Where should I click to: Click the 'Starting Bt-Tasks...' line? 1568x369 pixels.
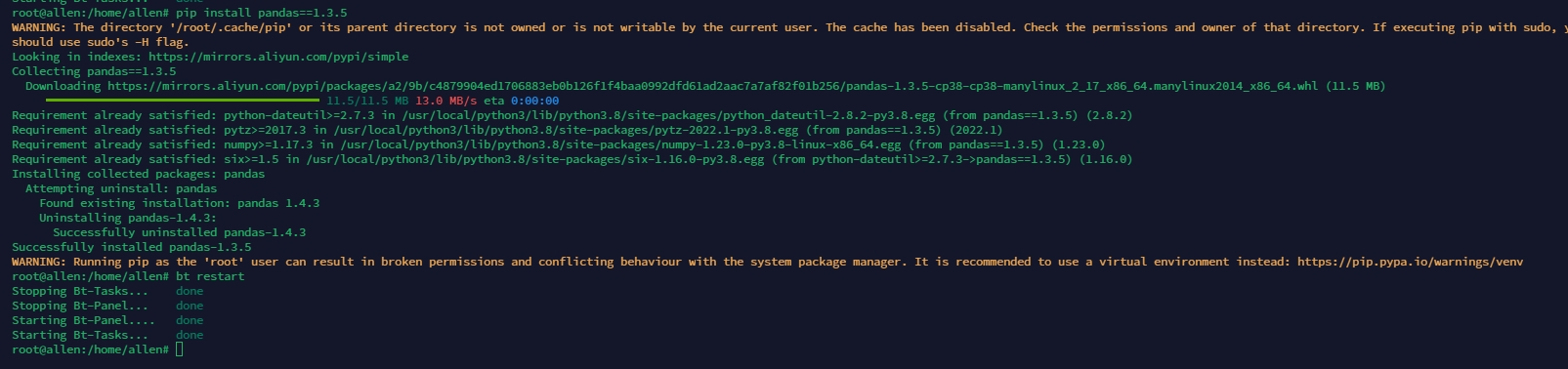(80, 335)
